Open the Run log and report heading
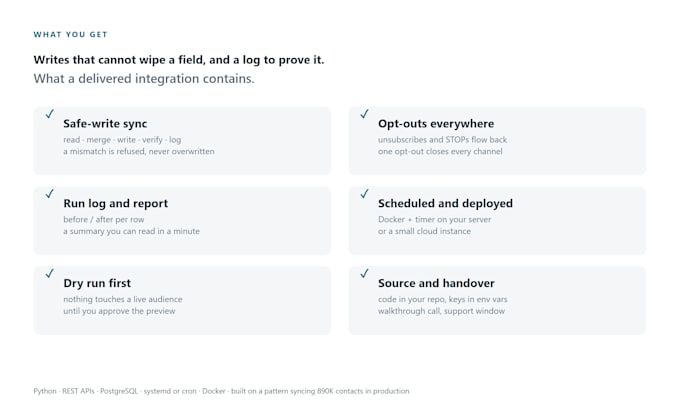Viewport: 680px width, 409px height. click(115, 203)
